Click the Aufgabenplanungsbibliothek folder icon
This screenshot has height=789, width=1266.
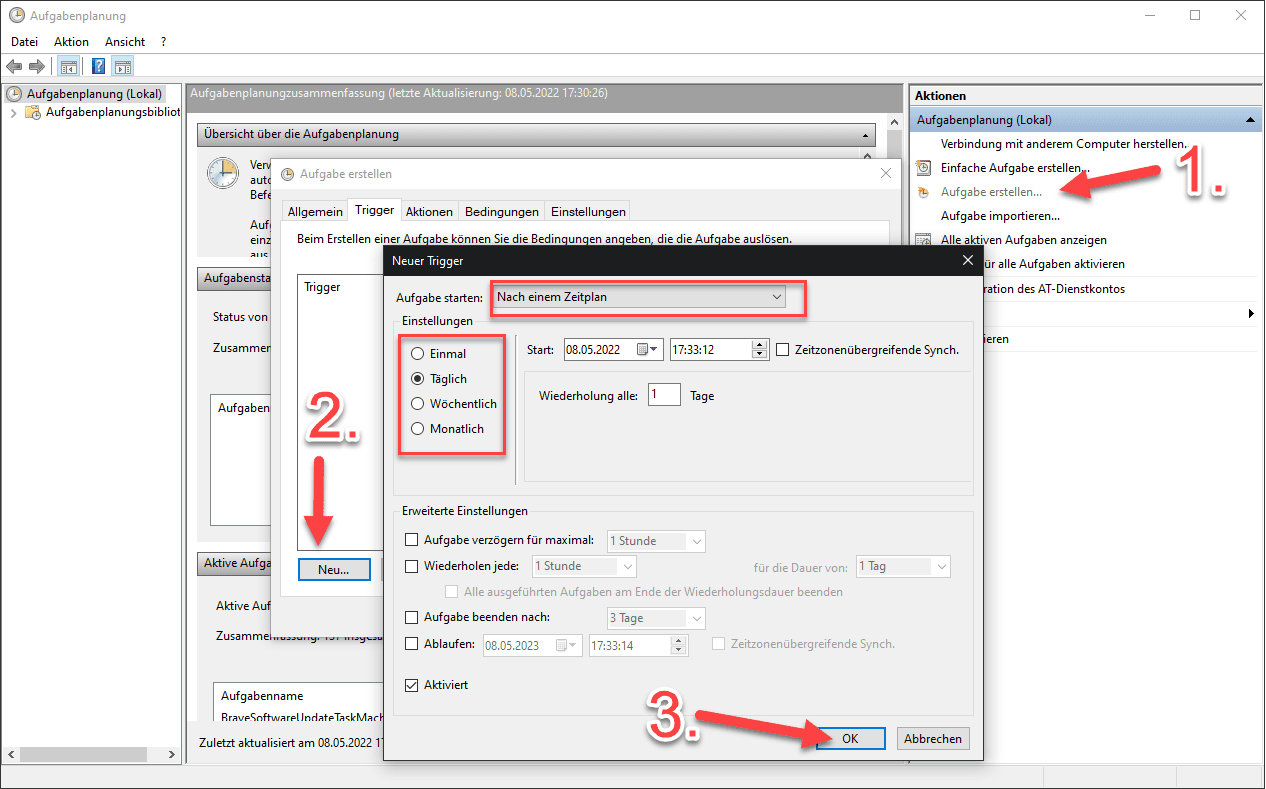[x=33, y=112]
